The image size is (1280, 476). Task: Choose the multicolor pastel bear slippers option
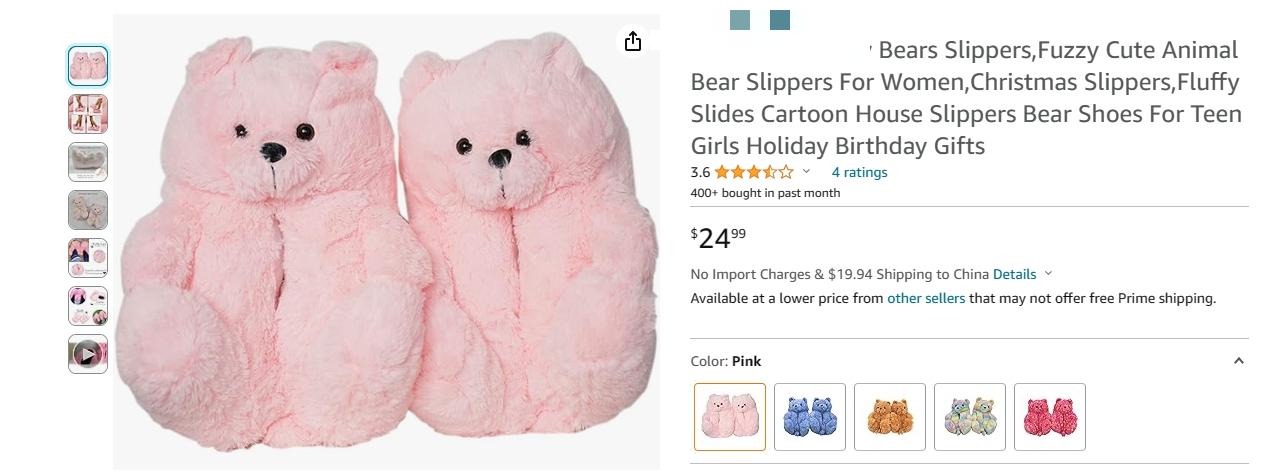pos(970,417)
